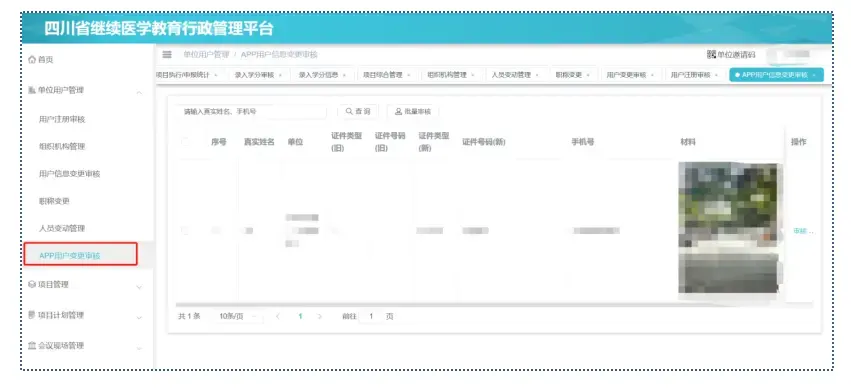Click the 项目计划管理 sidebar icon
The height and width of the screenshot is (389, 851).
click(x=31, y=315)
